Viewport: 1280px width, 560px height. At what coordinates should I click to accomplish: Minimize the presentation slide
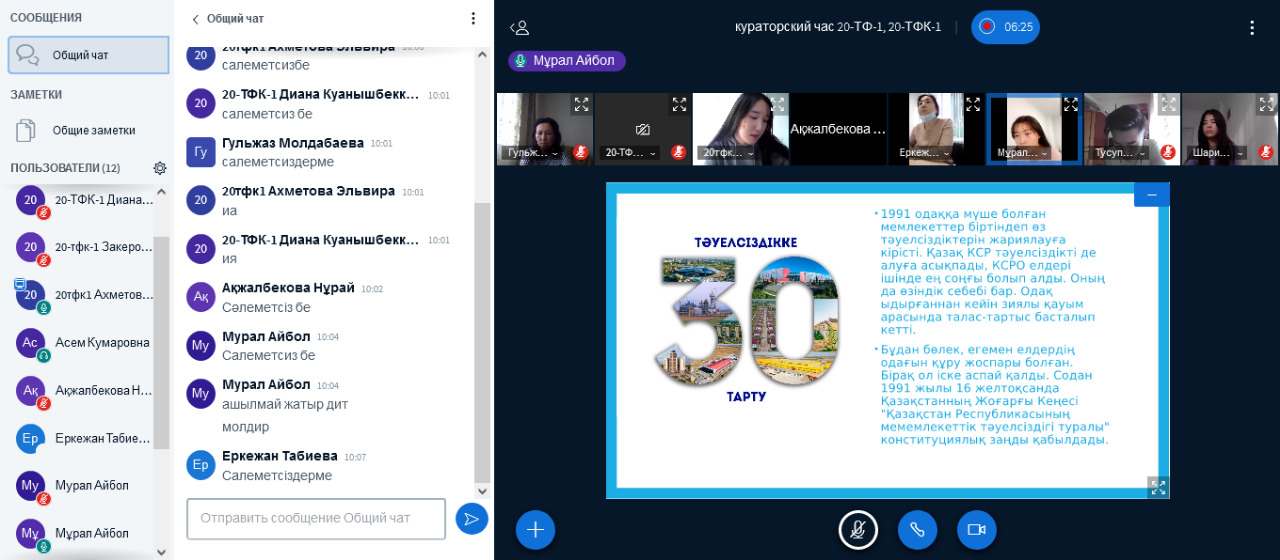coord(1151,195)
